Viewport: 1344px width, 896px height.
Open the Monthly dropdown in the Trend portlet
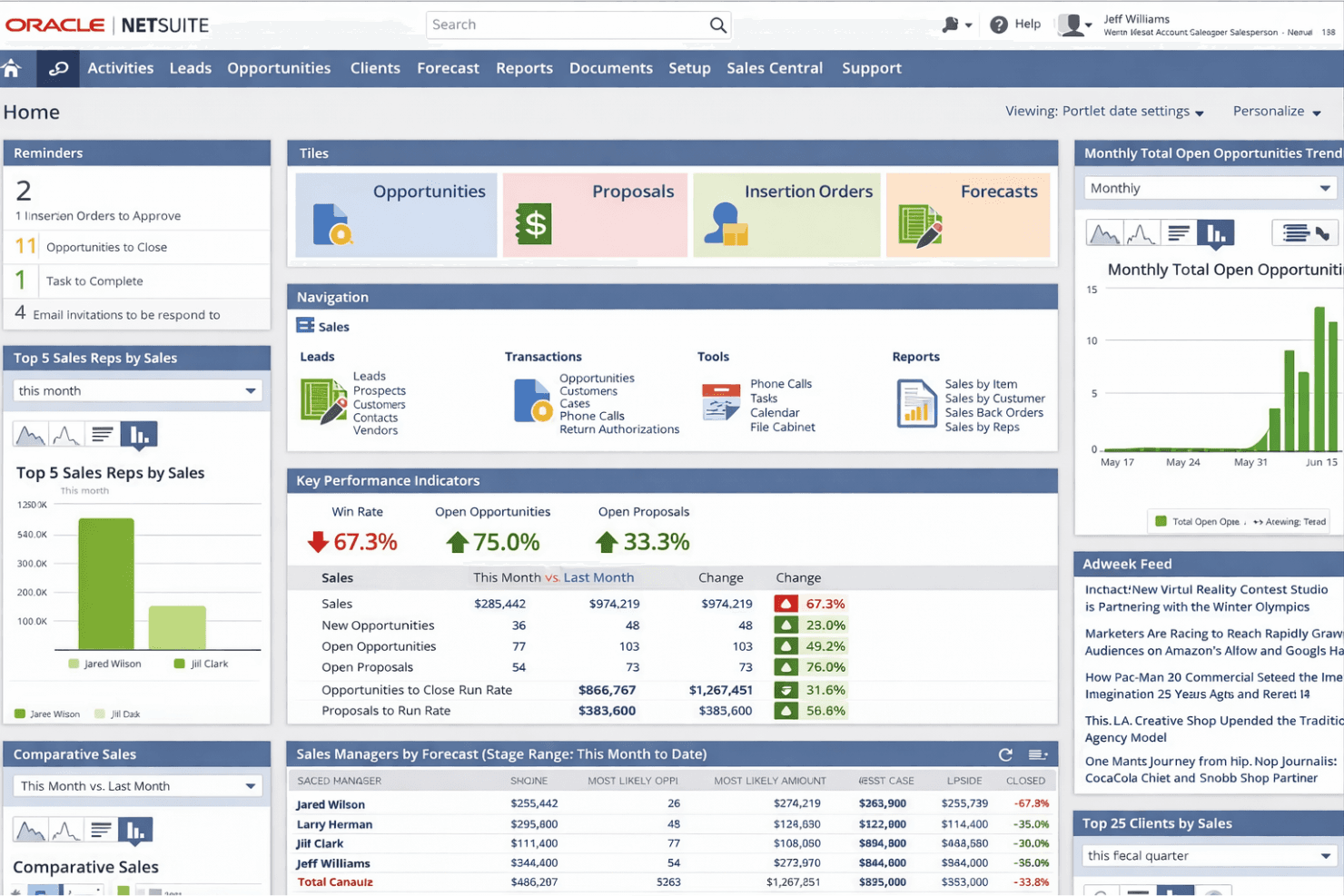click(x=1212, y=188)
